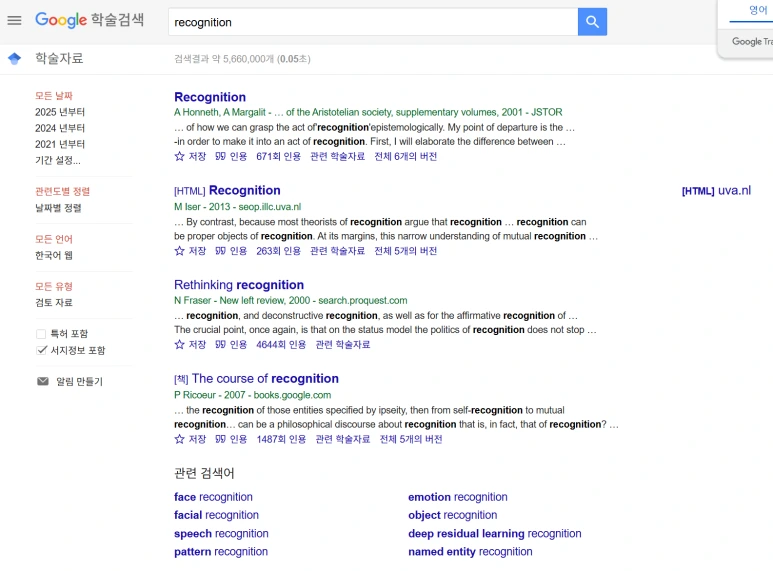Open 4644회 인용 citations link
The width and height of the screenshot is (773, 571).
click(281, 344)
